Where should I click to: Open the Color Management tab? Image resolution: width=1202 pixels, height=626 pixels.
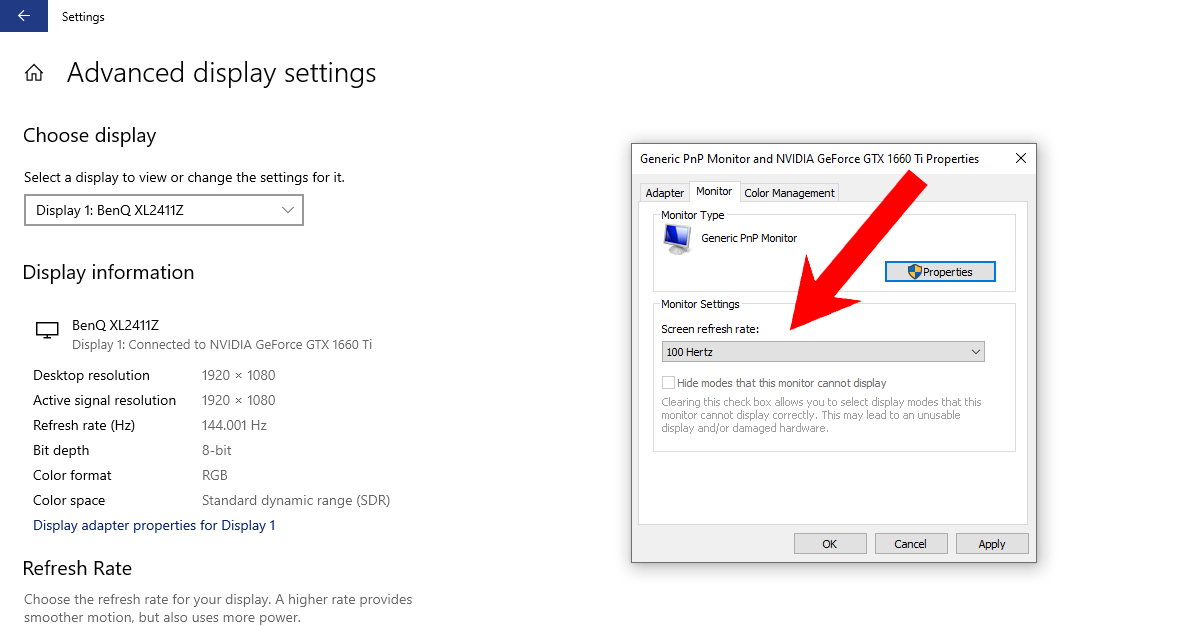[x=789, y=193]
